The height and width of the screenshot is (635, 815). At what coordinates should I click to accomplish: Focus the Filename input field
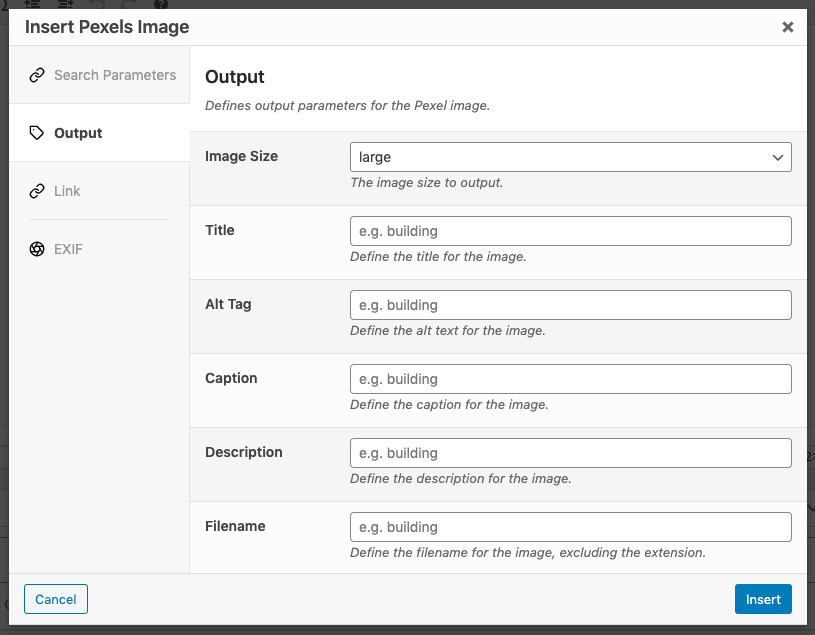click(571, 527)
